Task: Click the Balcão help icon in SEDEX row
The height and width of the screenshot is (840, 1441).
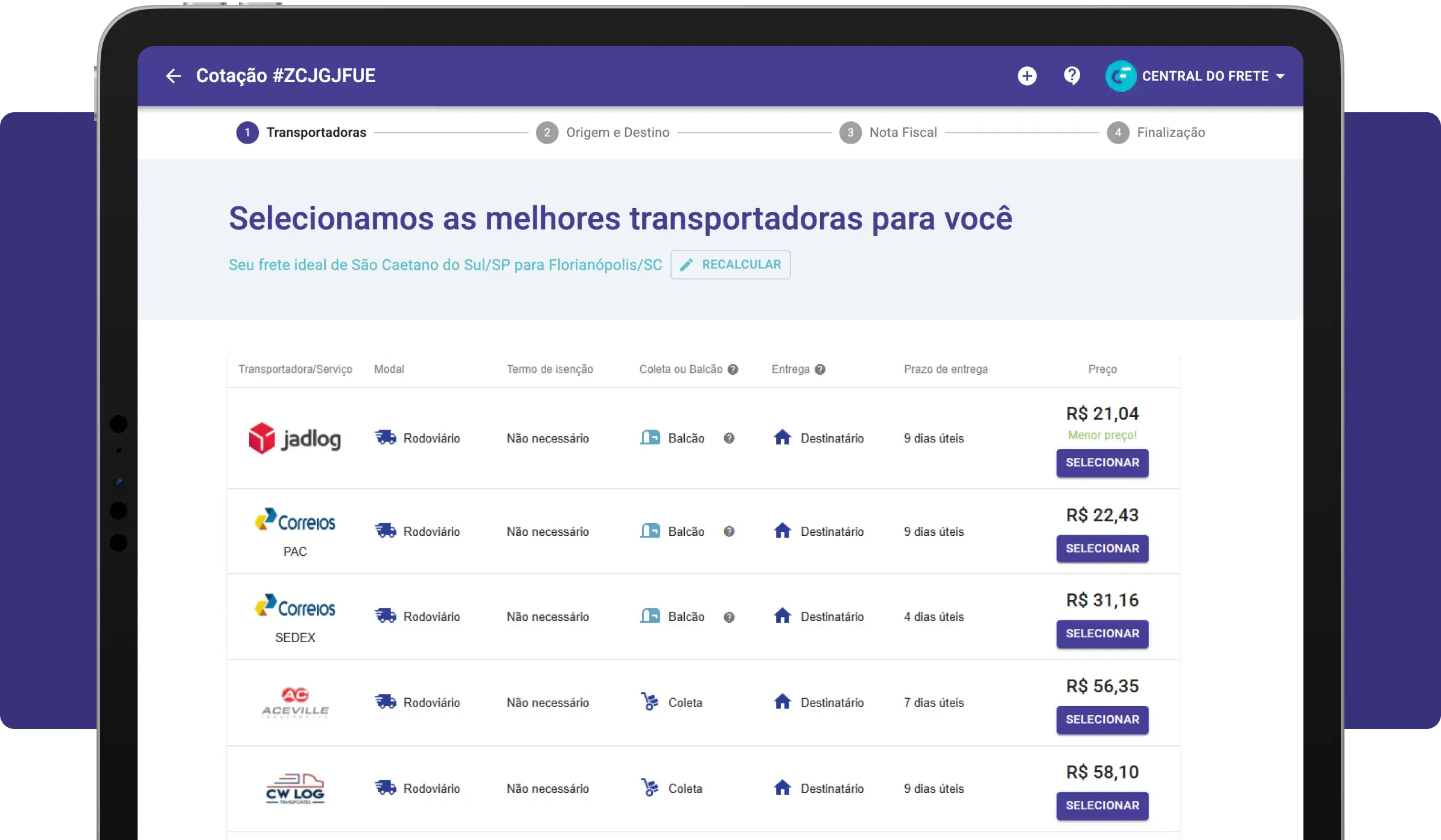Action: coord(729,617)
